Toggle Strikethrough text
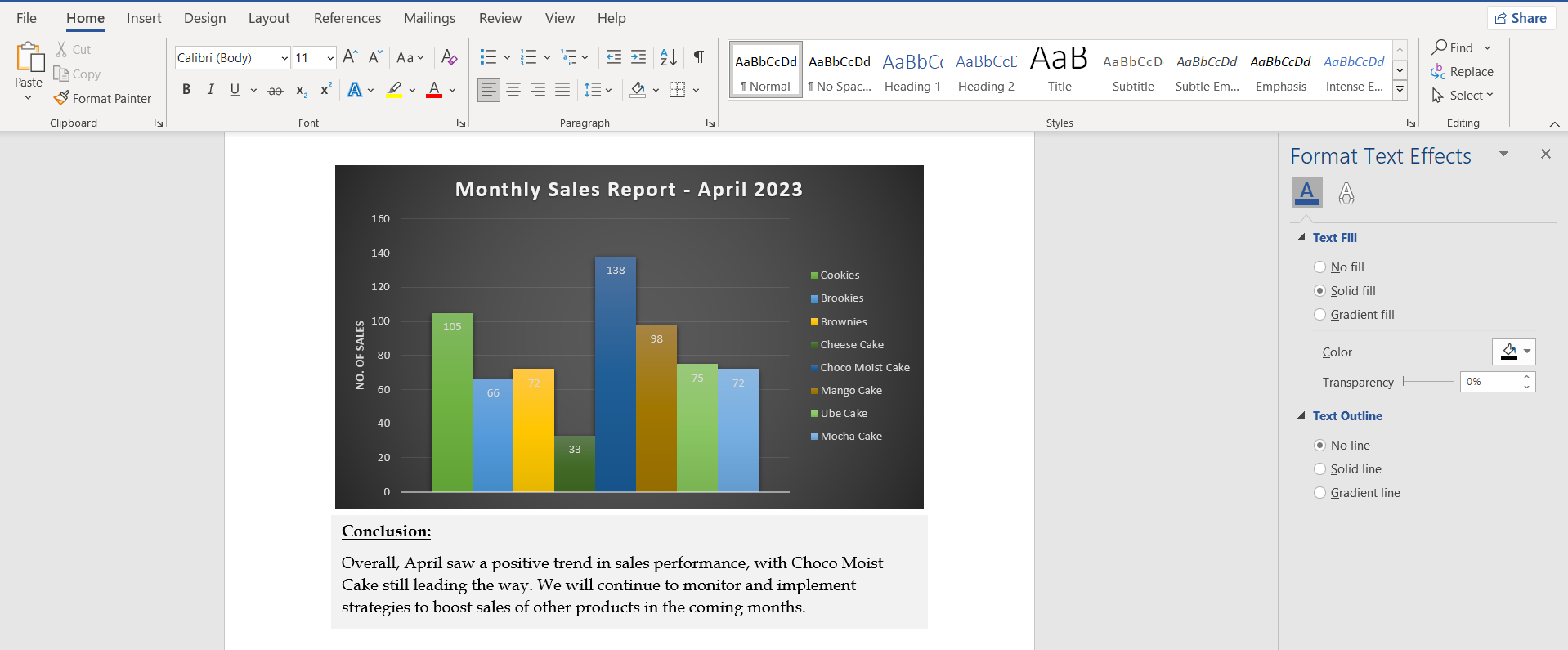The height and width of the screenshot is (650, 1568). click(276, 90)
